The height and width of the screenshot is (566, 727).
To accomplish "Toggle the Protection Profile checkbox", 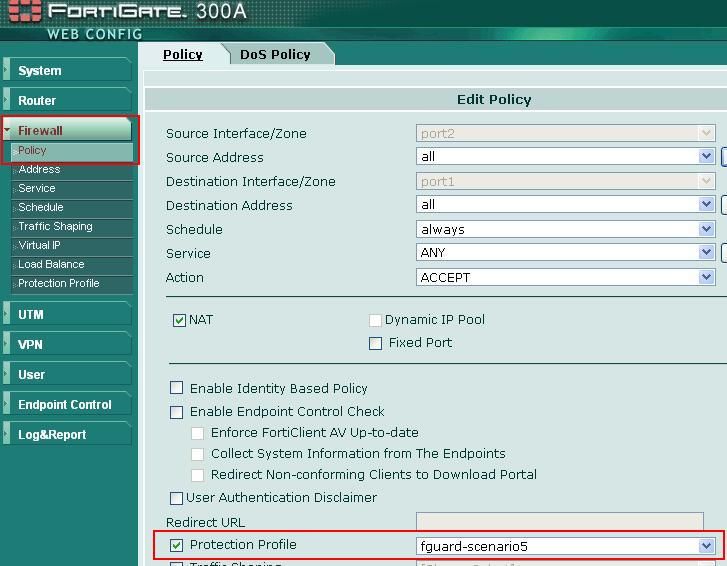I will [x=177, y=545].
